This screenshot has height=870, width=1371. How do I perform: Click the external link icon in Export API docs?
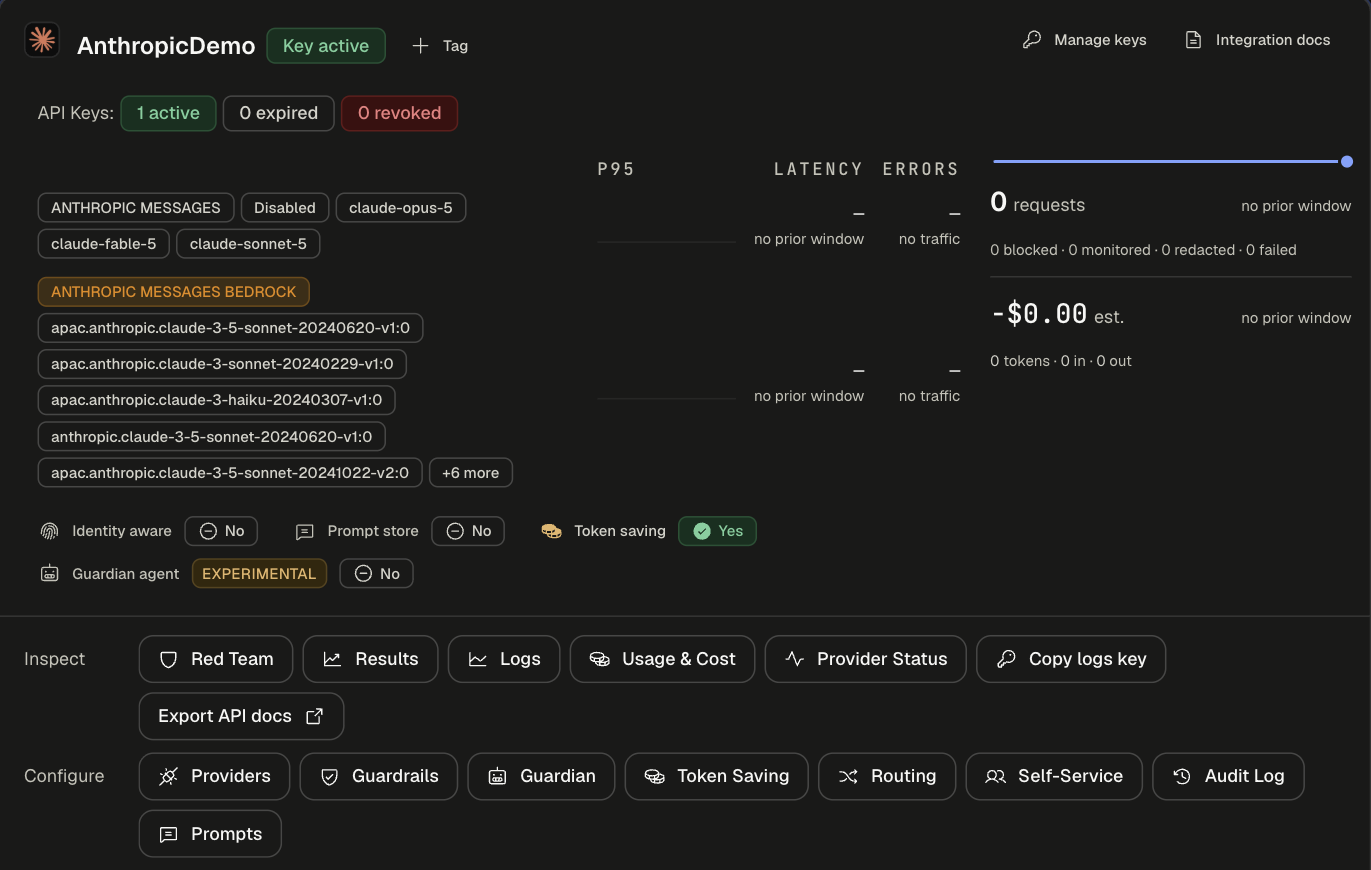pyautogui.click(x=314, y=716)
